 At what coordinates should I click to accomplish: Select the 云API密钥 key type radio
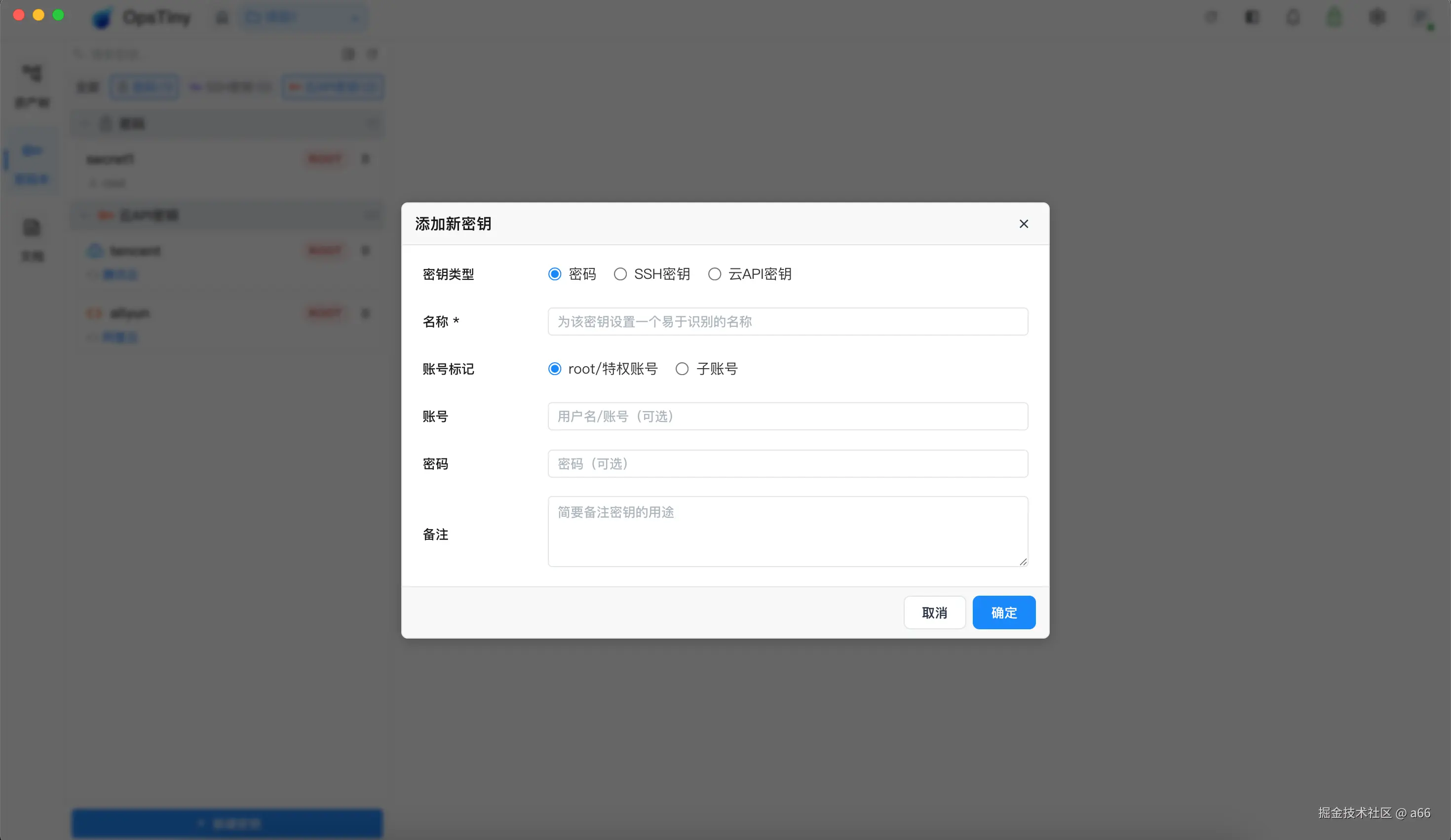[x=715, y=274]
